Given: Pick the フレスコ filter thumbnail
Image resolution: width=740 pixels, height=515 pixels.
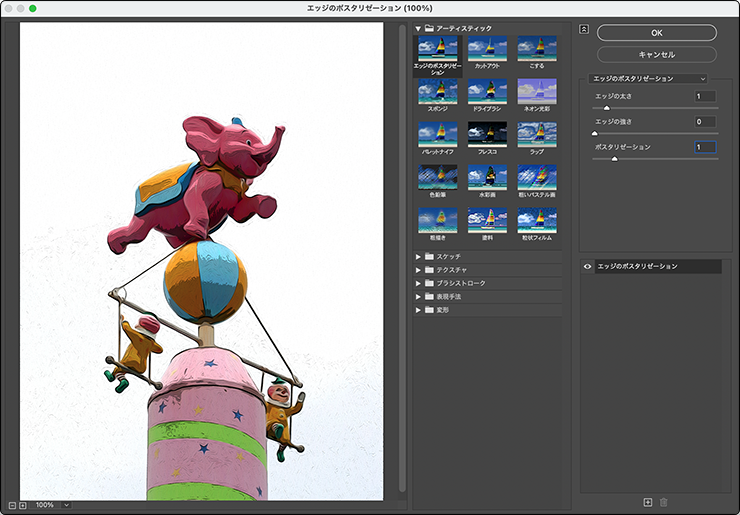Looking at the screenshot, I should [487, 134].
